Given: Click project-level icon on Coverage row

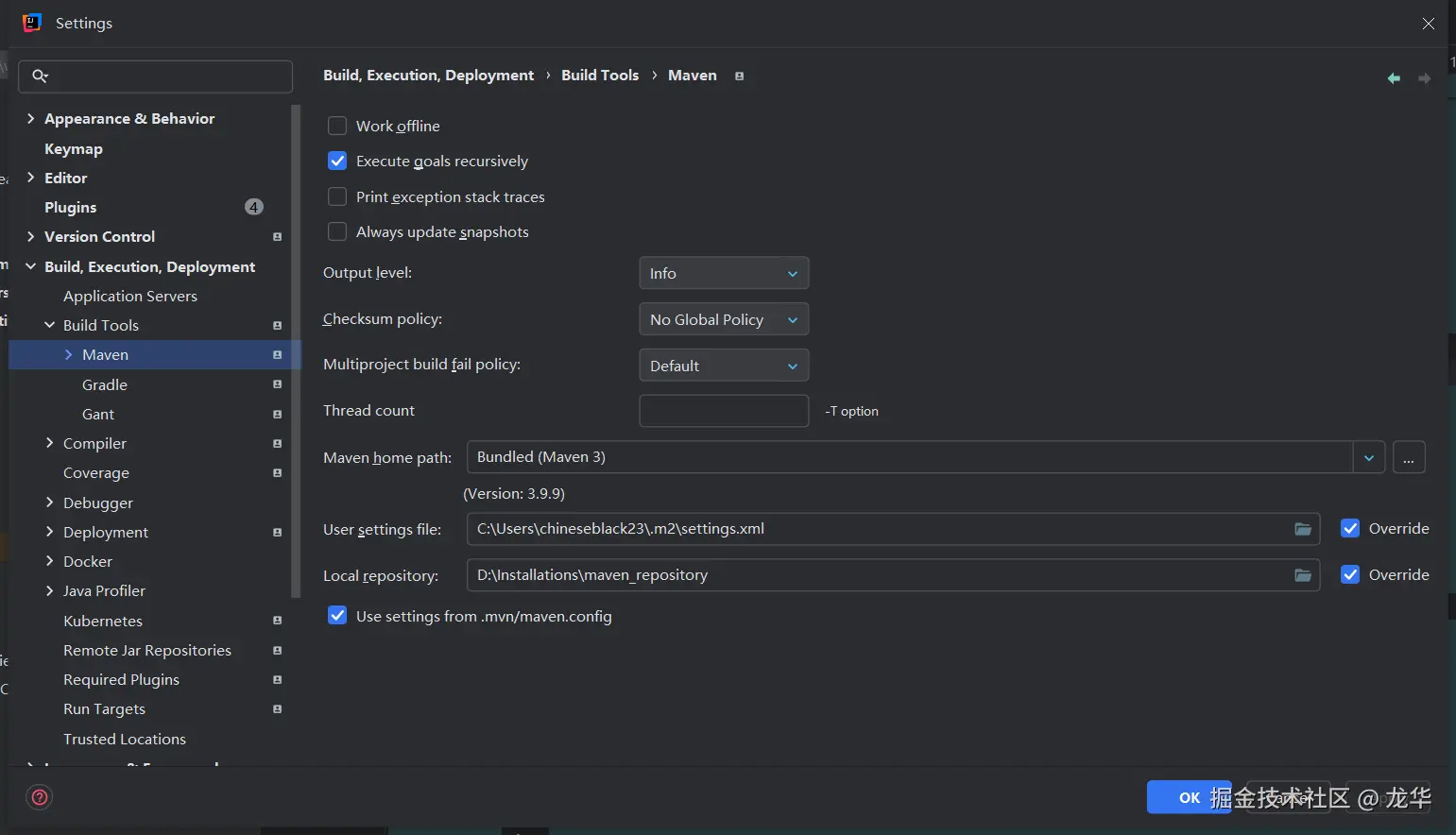Looking at the screenshot, I should pyautogui.click(x=277, y=473).
